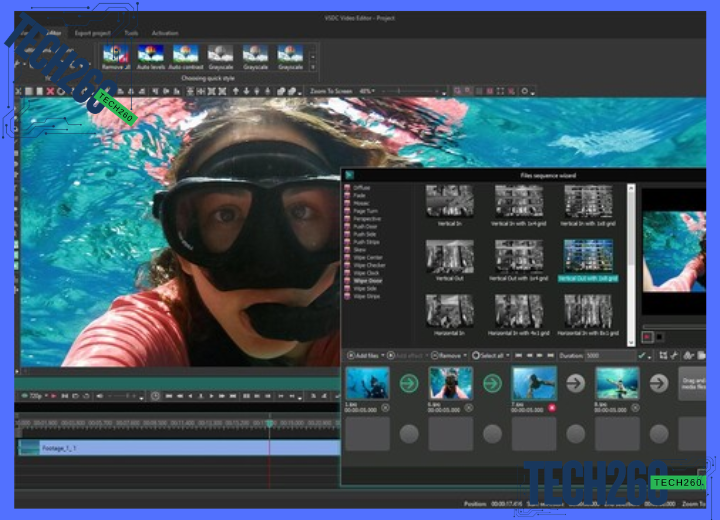Select the Wipe Checker transition
This screenshot has width=720, height=520.
pyautogui.click(x=368, y=265)
